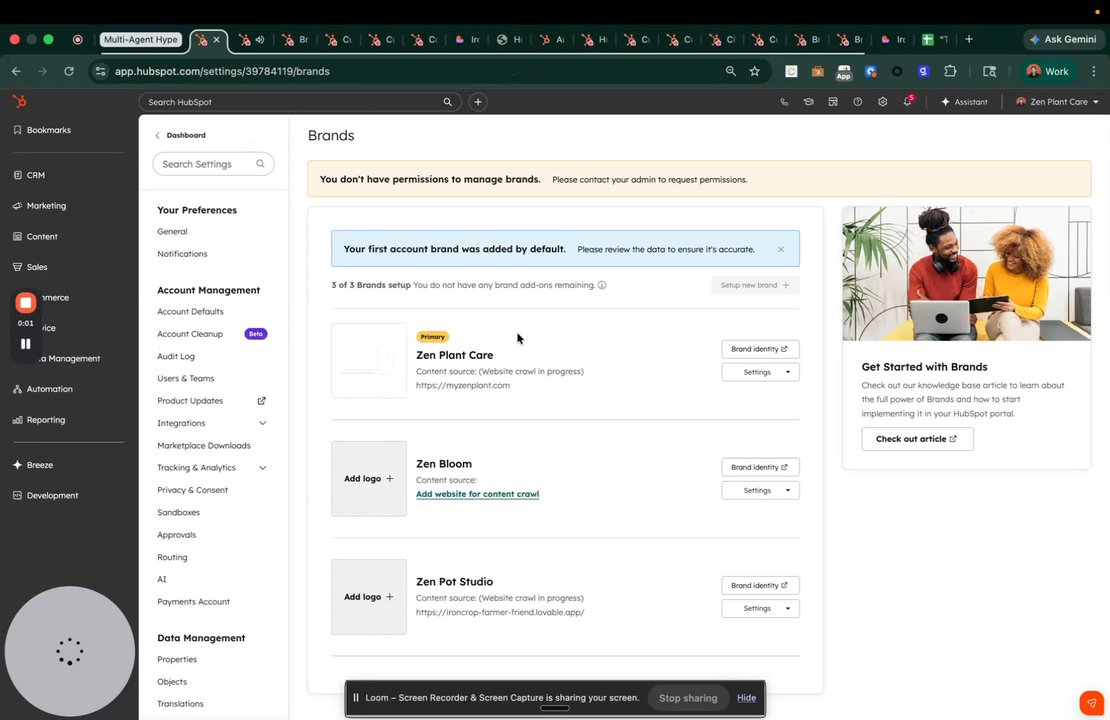Reload the page in browser
1110x720 pixels.
(69, 71)
